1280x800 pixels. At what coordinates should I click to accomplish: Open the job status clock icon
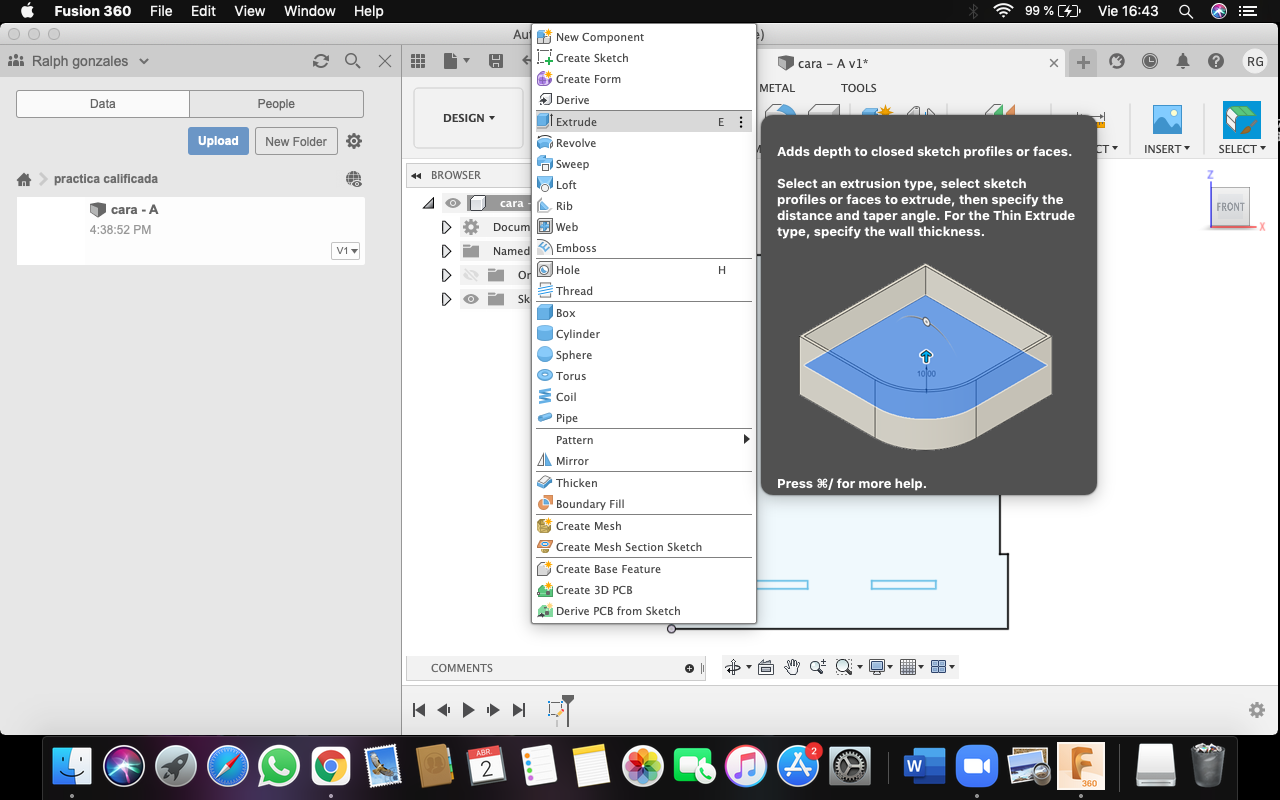(x=1150, y=61)
